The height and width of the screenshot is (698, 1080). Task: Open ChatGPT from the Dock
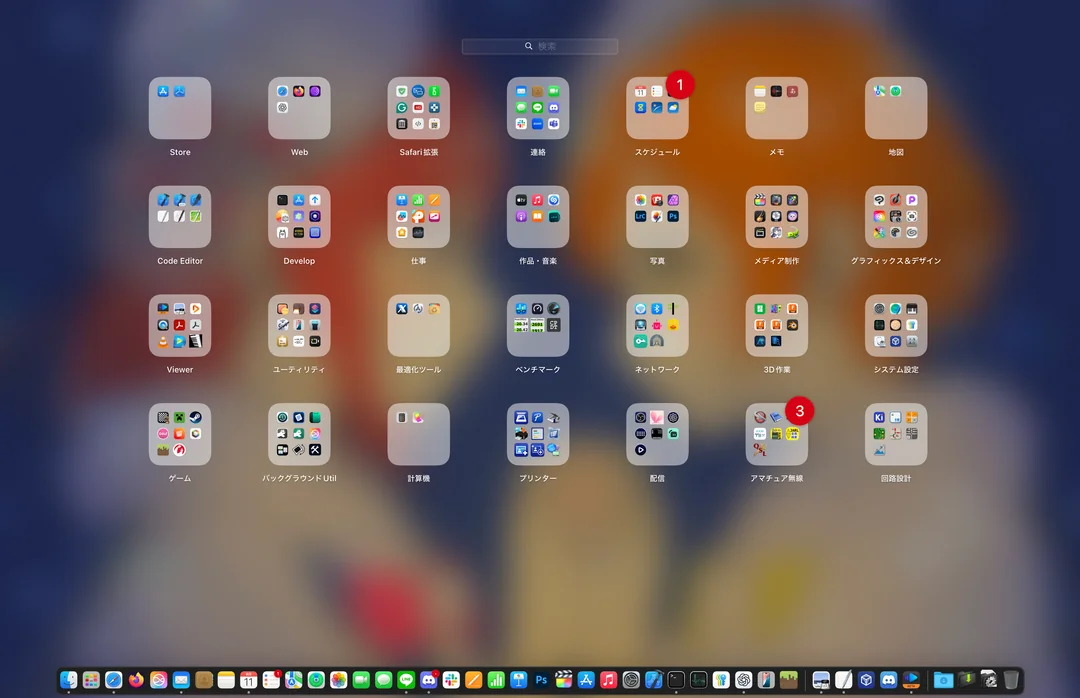744,680
